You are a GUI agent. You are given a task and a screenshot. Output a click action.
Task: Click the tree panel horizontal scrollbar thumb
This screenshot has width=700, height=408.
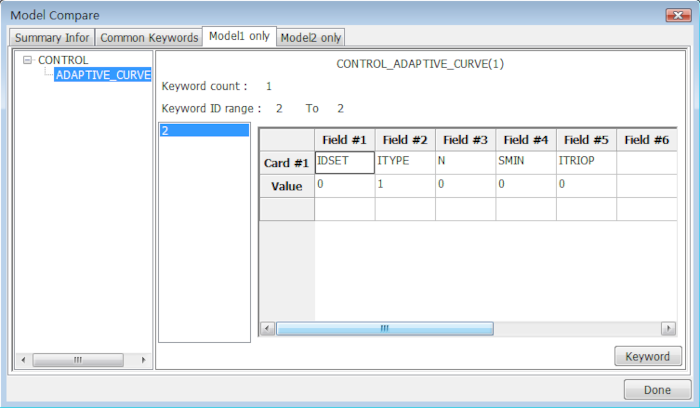coord(78,360)
